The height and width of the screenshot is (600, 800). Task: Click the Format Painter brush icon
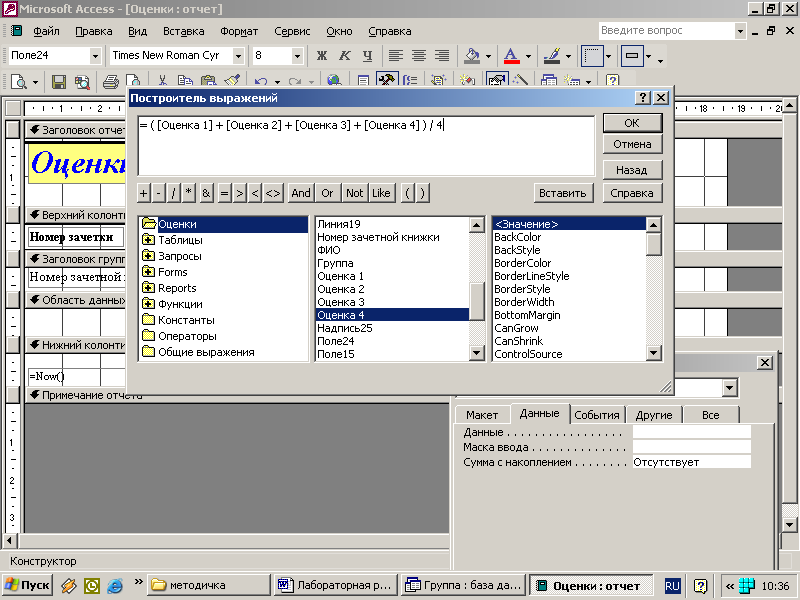(x=231, y=81)
